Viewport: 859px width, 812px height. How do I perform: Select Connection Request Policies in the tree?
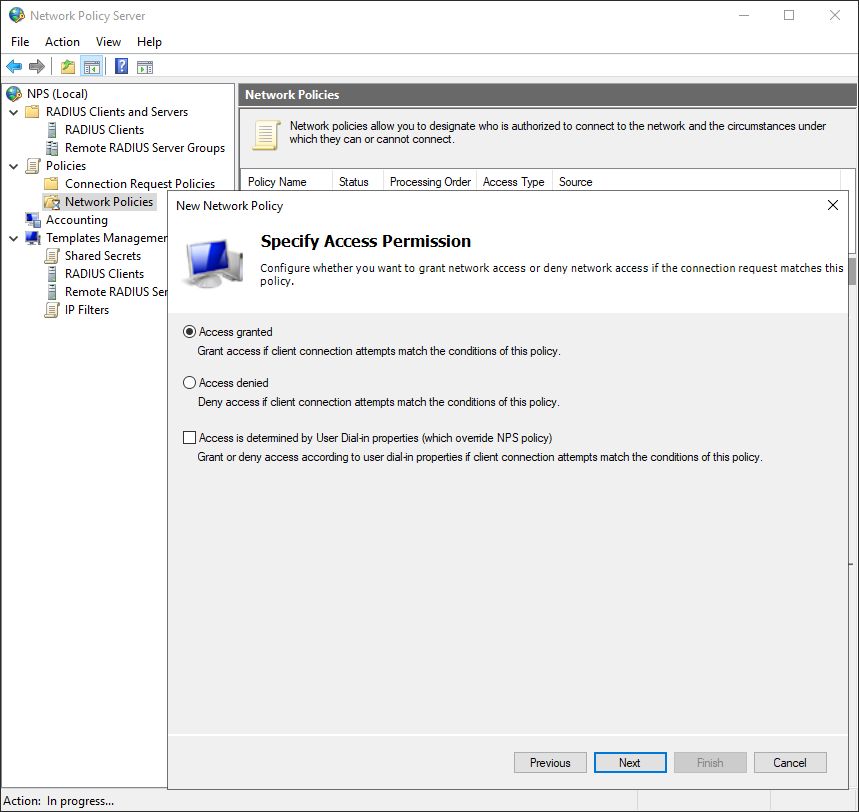(x=140, y=184)
